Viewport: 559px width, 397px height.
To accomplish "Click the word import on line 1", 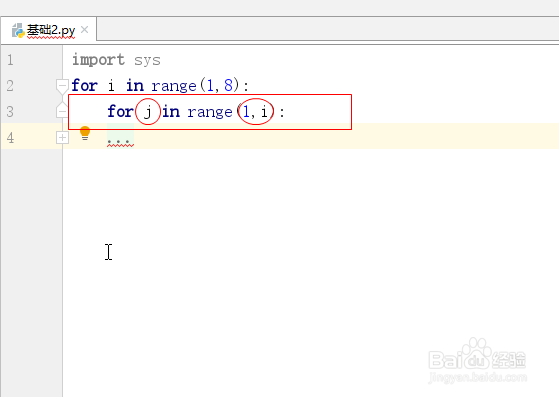I will click(x=98, y=60).
